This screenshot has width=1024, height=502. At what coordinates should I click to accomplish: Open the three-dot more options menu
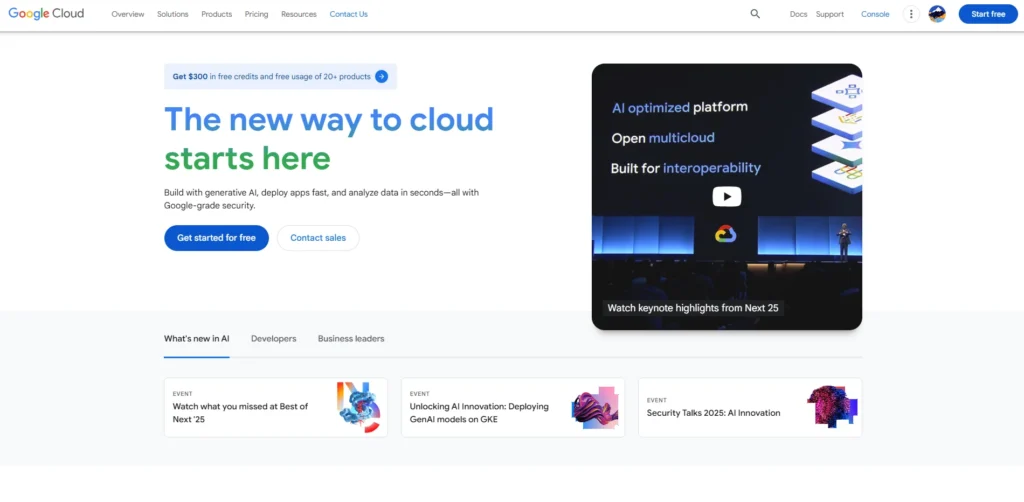911,14
